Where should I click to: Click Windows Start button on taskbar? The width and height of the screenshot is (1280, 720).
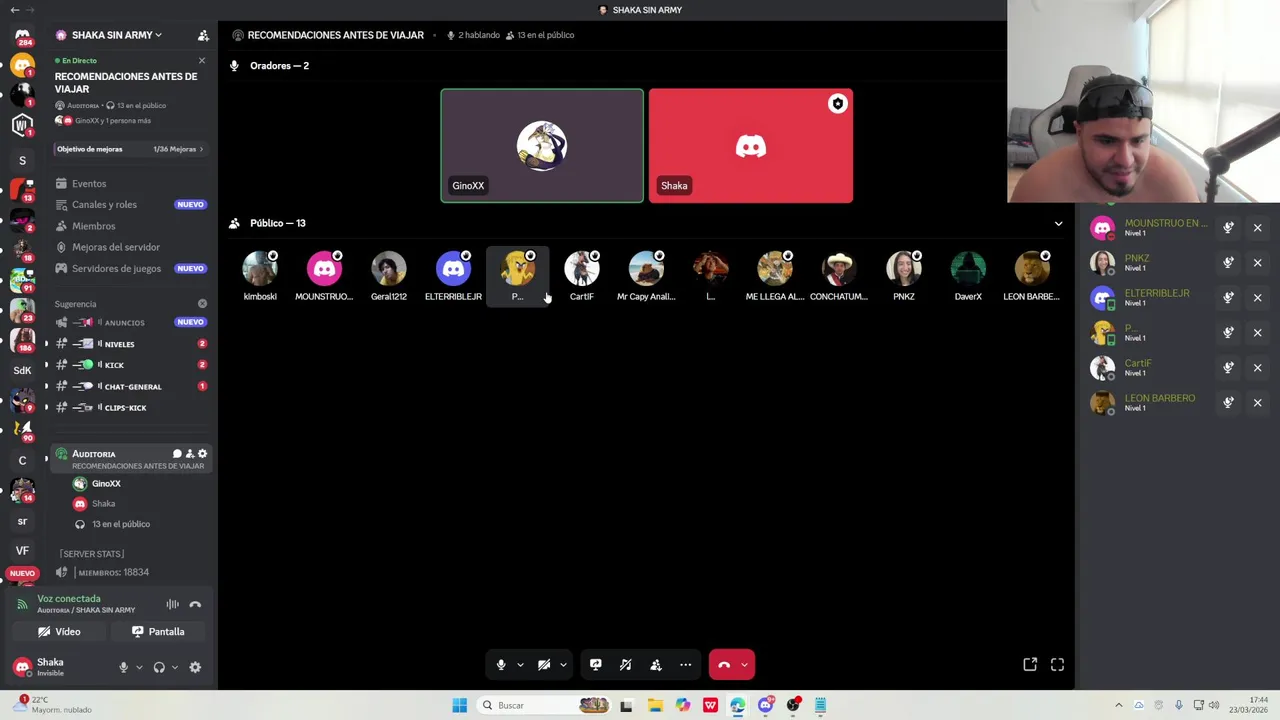tap(459, 705)
